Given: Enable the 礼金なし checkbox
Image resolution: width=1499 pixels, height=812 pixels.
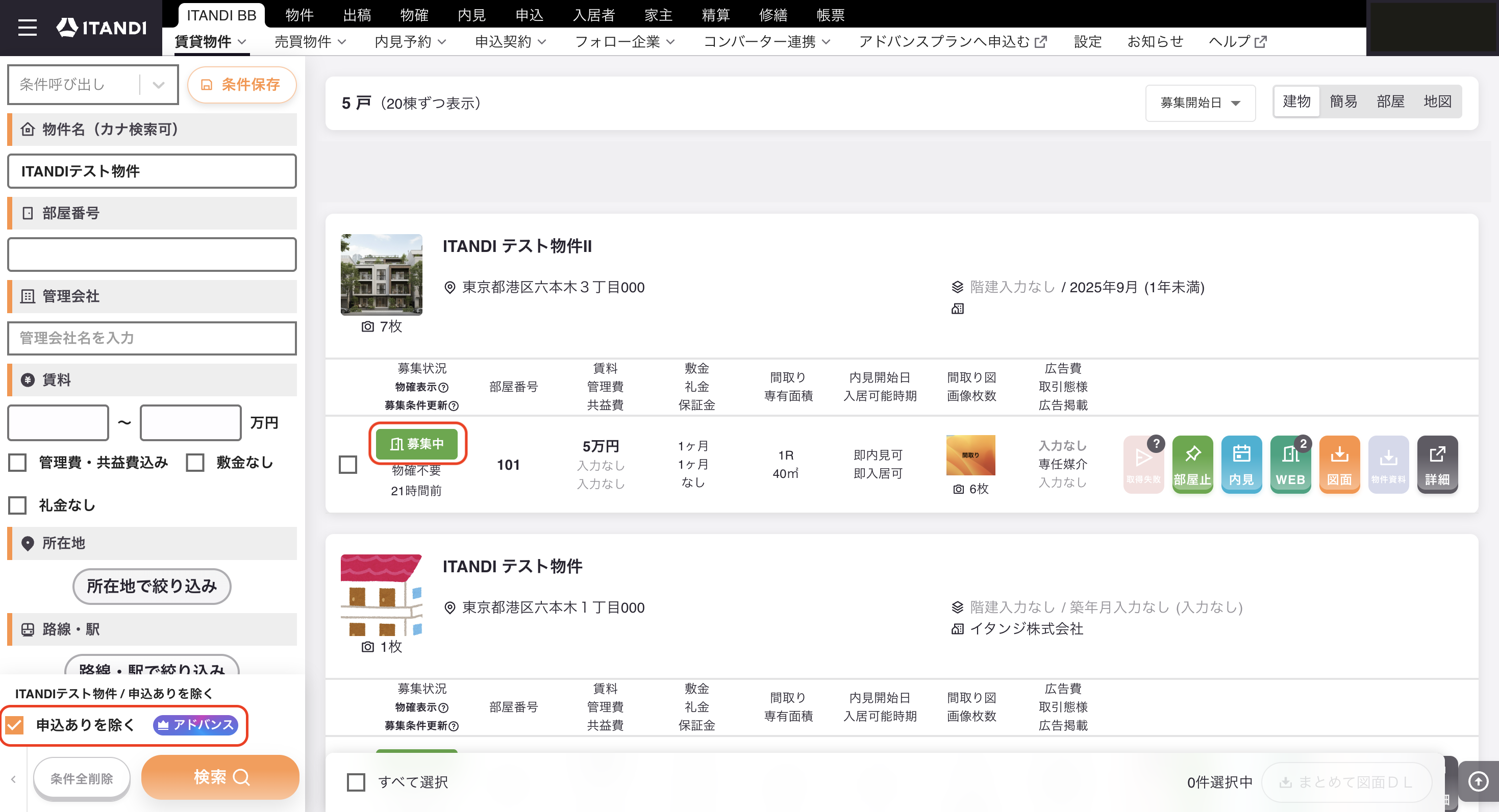Looking at the screenshot, I should click(17, 505).
